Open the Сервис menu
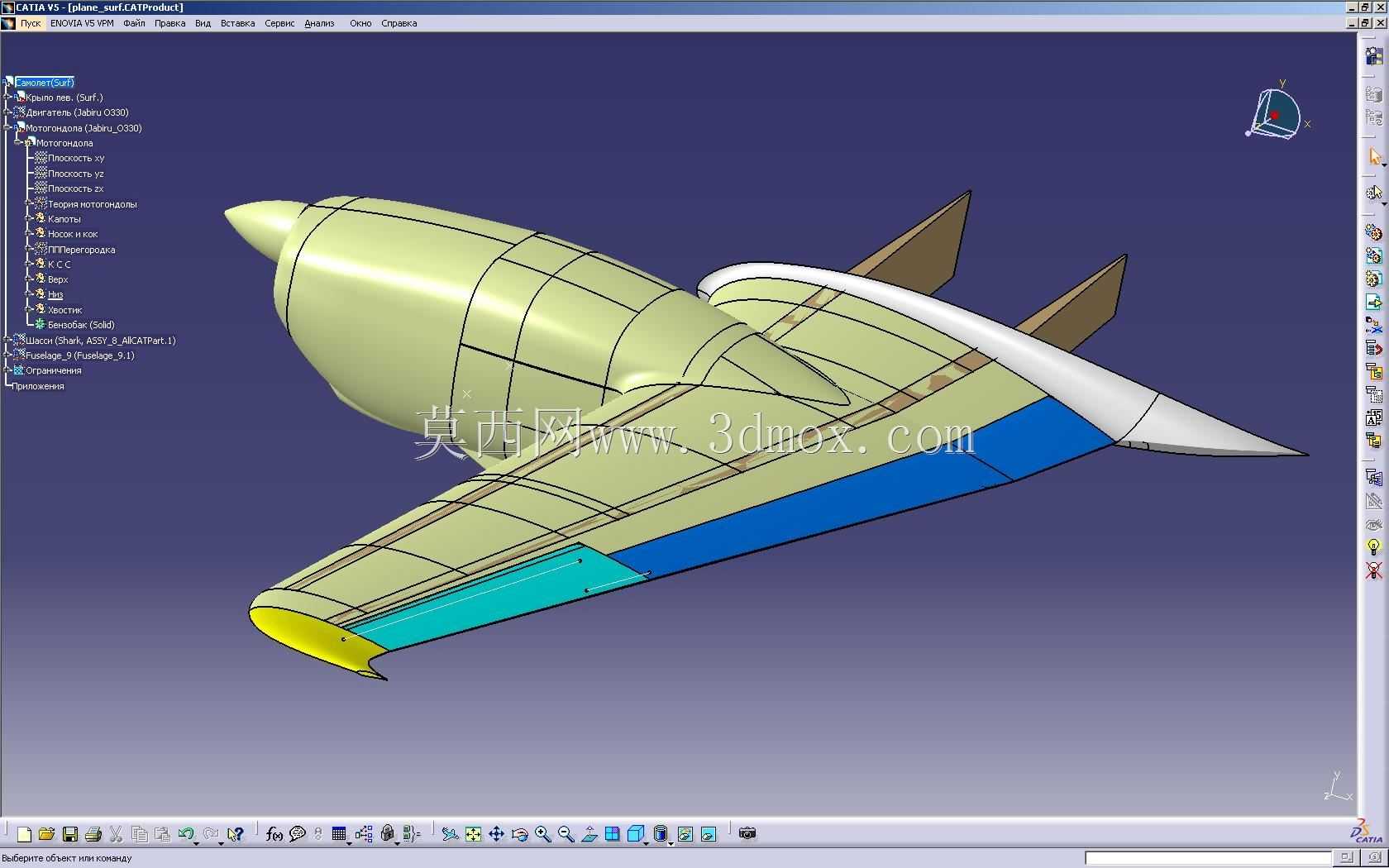Viewport: 1389px width, 868px height. (279, 23)
